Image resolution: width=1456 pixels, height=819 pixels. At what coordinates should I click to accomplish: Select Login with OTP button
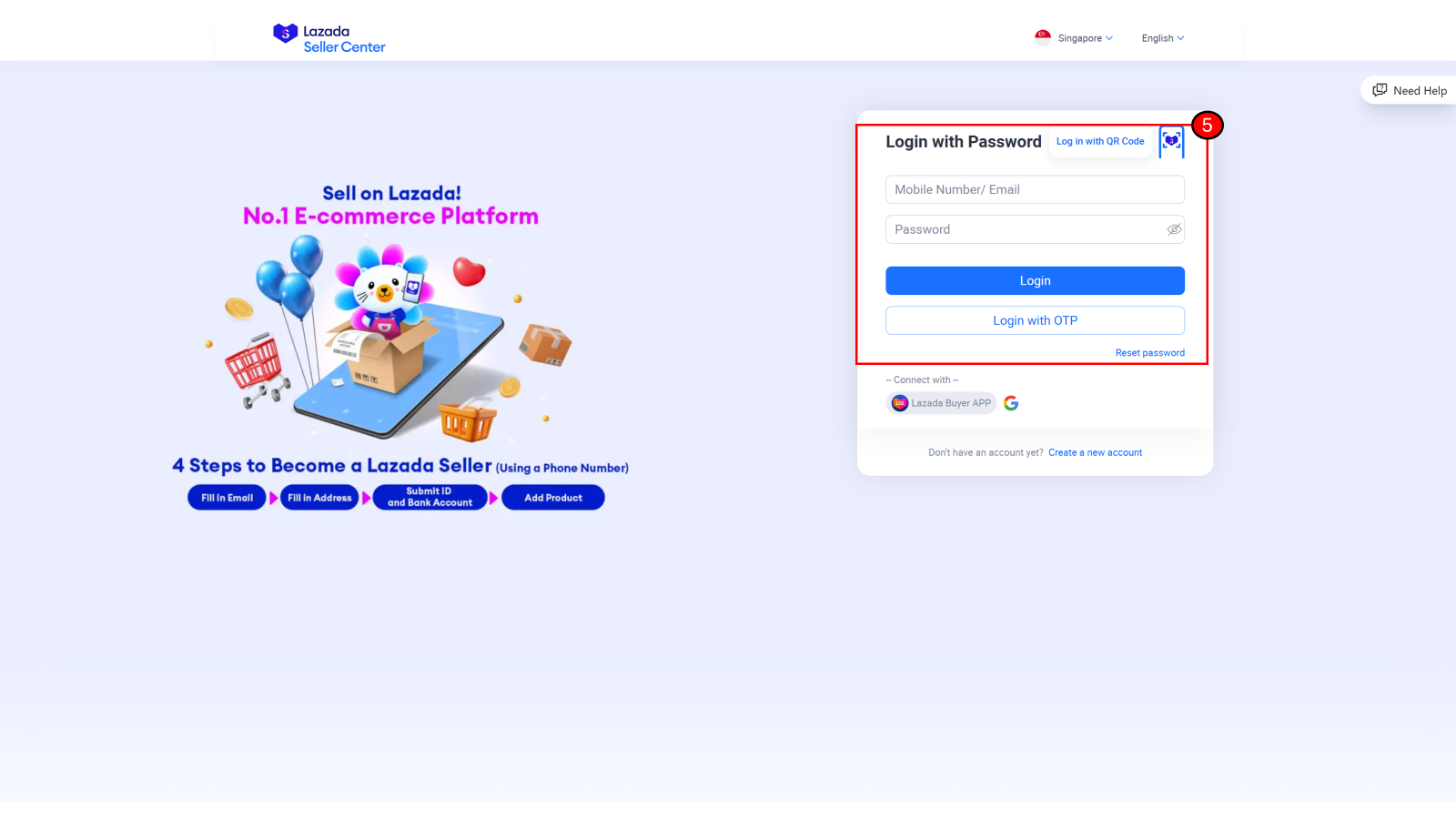tap(1035, 320)
